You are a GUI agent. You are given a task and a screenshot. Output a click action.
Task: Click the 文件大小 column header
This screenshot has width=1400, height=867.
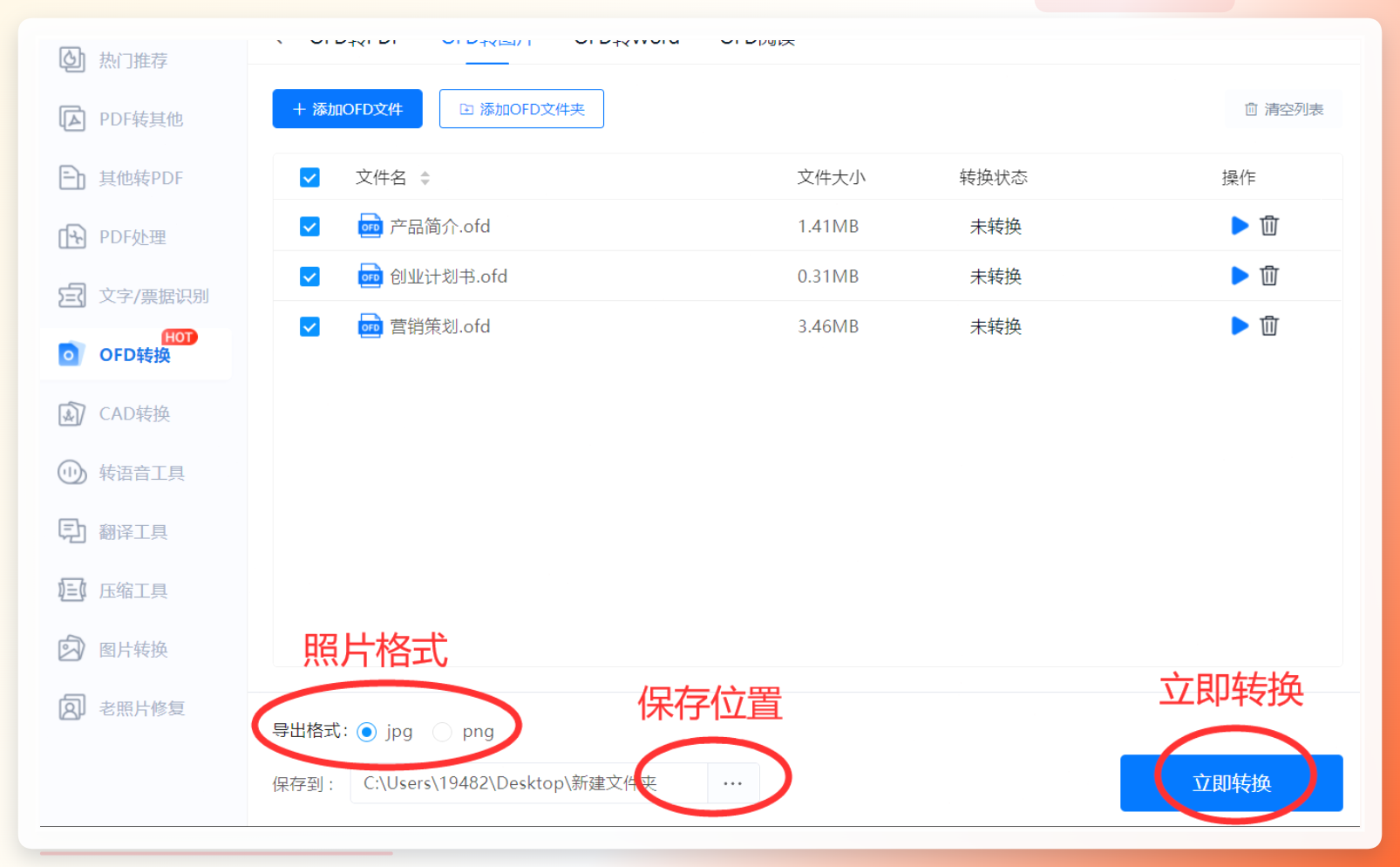click(x=831, y=178)
